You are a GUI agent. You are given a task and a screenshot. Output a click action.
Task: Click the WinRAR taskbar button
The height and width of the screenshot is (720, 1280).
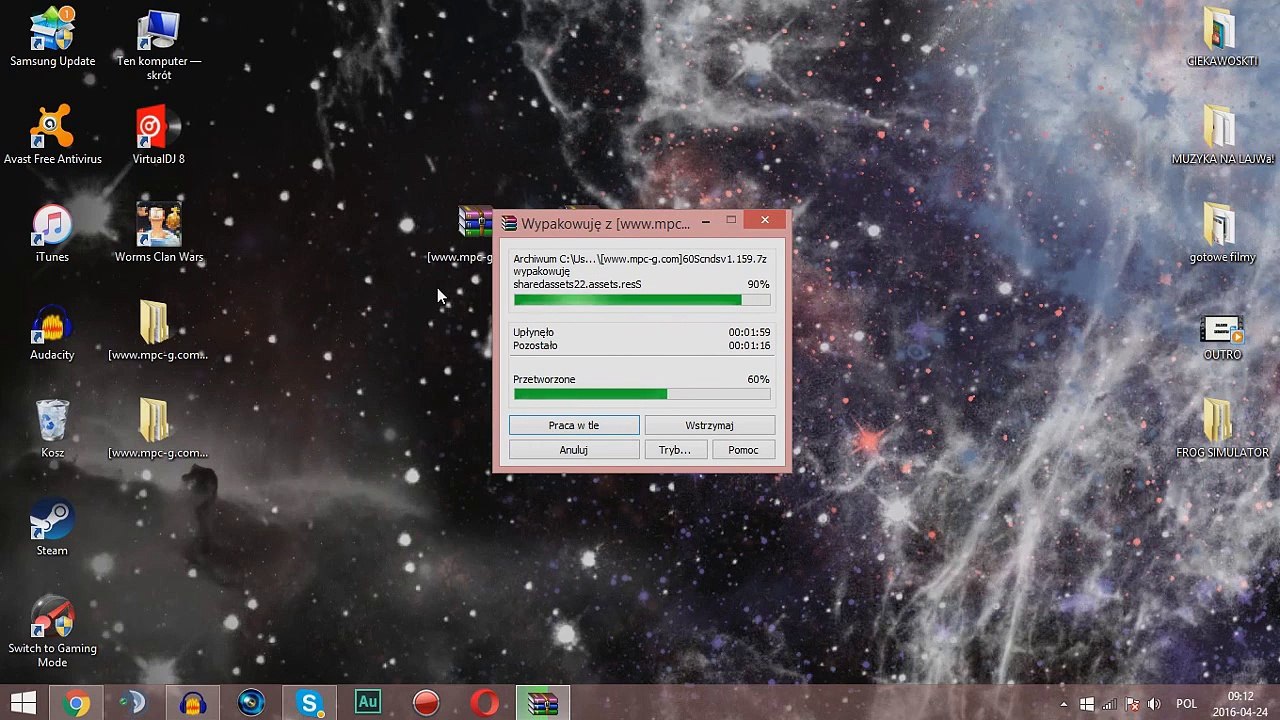(x=543, y=703)
